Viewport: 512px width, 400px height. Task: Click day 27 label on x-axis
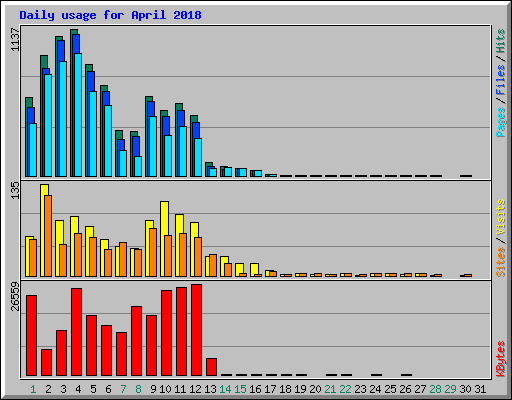[x=420, y=389]
